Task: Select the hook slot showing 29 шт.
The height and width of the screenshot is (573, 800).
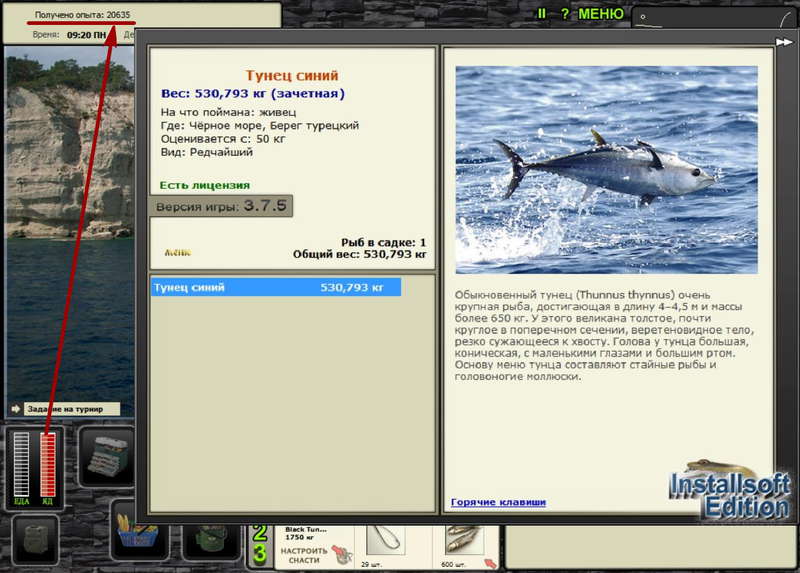Action: pos(386,541)
